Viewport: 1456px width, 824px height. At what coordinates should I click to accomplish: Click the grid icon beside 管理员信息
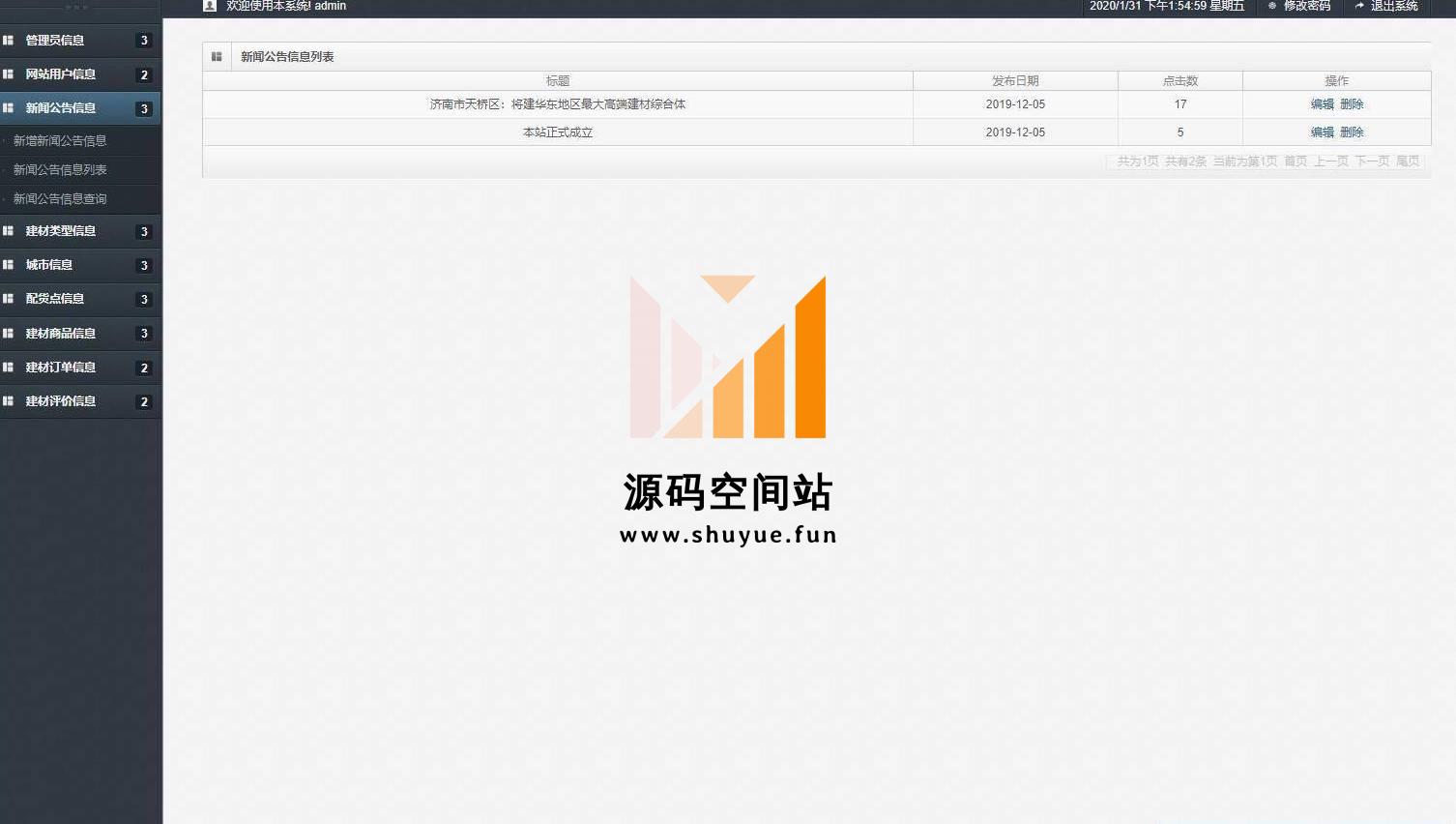pyautogui.click(x=9, y=41)
